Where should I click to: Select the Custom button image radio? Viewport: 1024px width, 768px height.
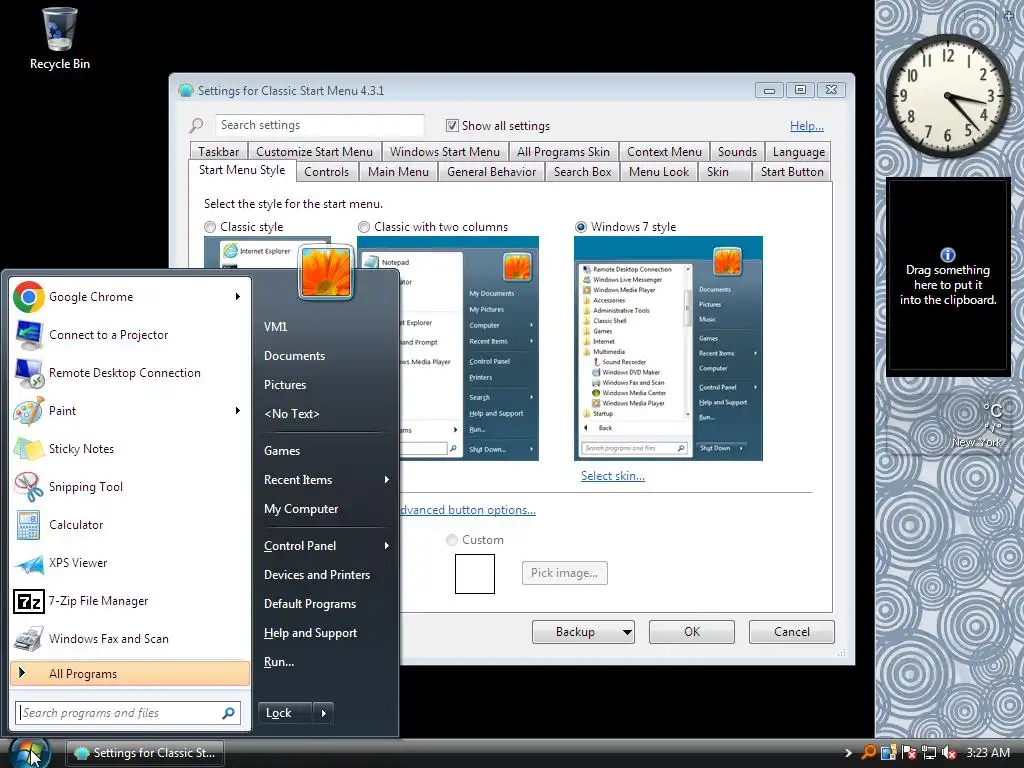tap(451, 540)
